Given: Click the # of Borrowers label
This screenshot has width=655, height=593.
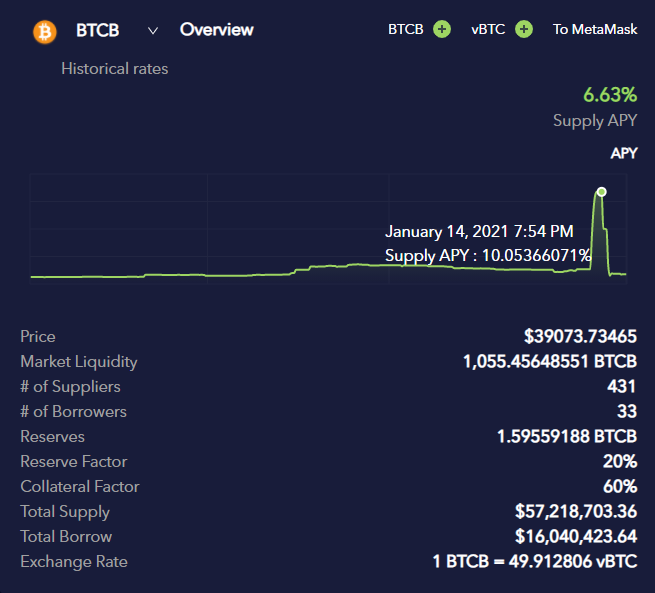Looking at the screenshot, I should [74, 412].
